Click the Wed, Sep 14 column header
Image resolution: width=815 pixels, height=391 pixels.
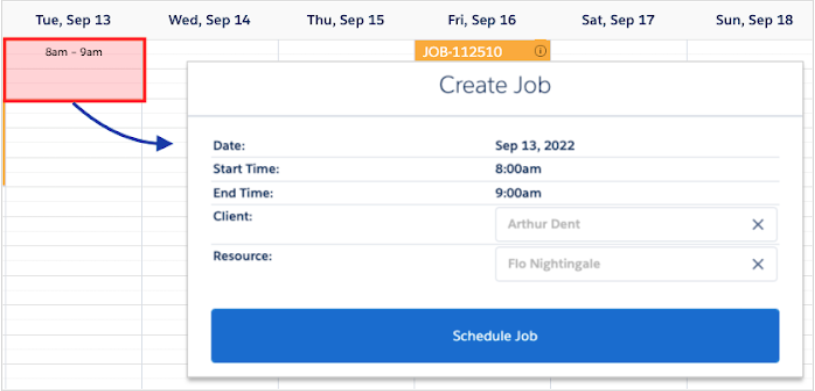tap(209, 20)
